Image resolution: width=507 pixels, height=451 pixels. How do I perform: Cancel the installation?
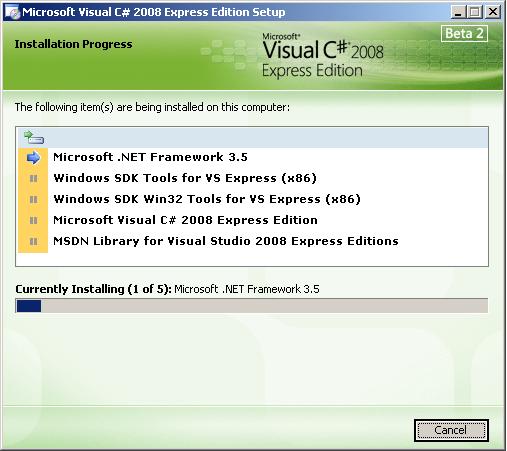point(451,430)
